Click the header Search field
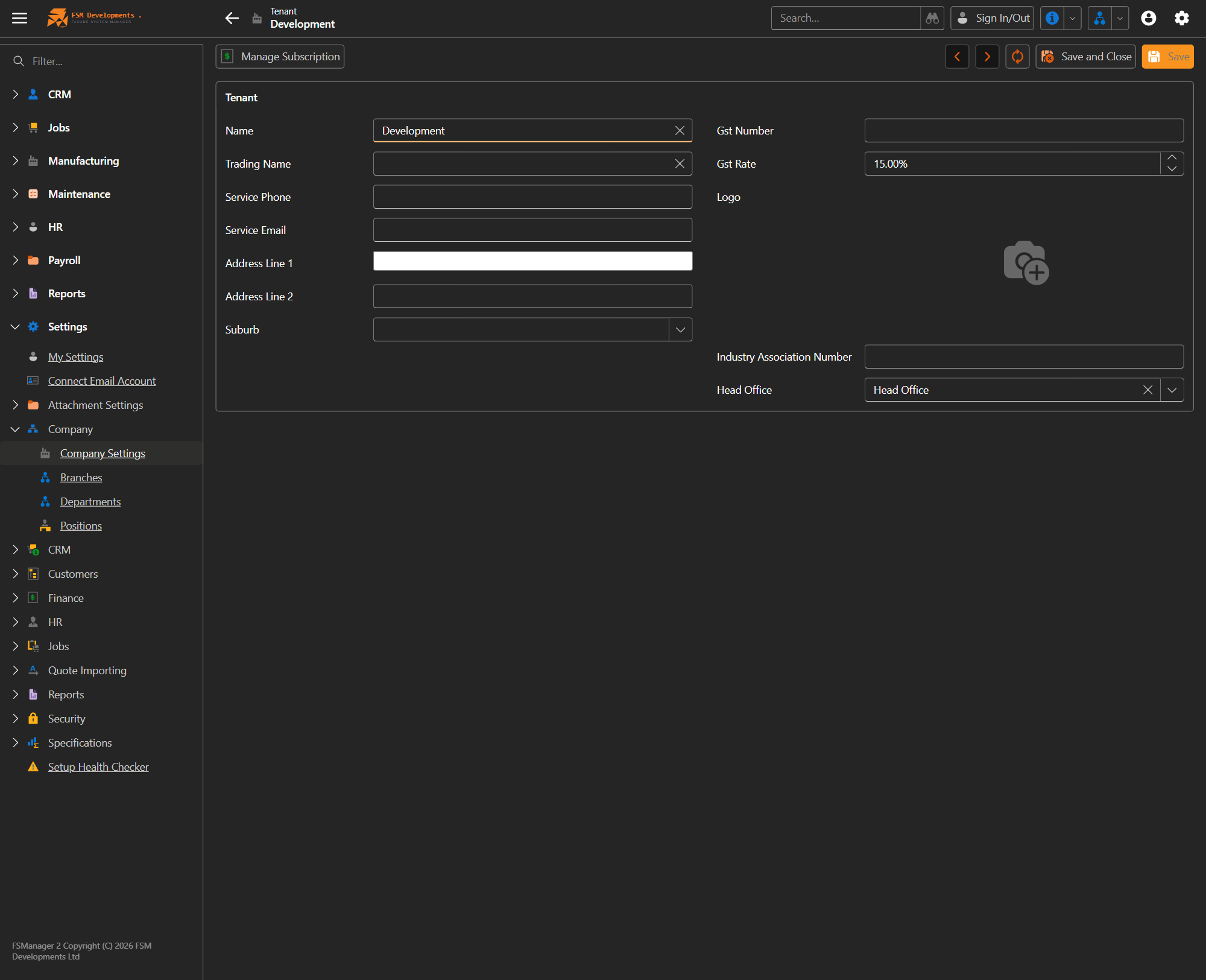 click(x=846, y=18)
